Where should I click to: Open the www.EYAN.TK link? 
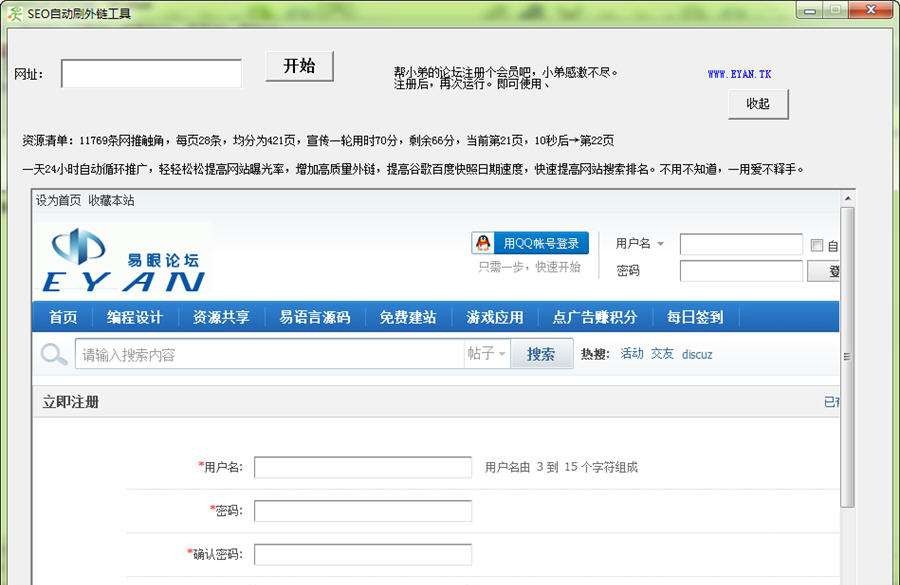coord(741,72)
